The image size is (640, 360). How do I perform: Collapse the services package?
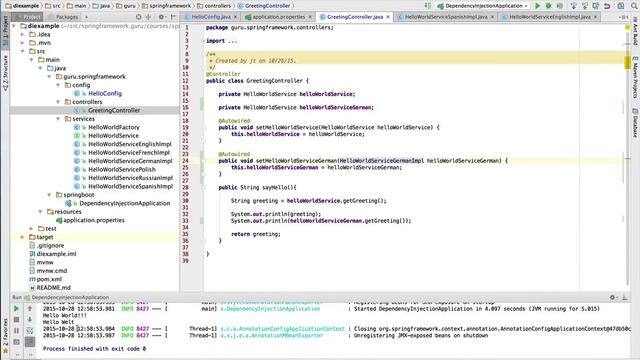pos(58,119)
